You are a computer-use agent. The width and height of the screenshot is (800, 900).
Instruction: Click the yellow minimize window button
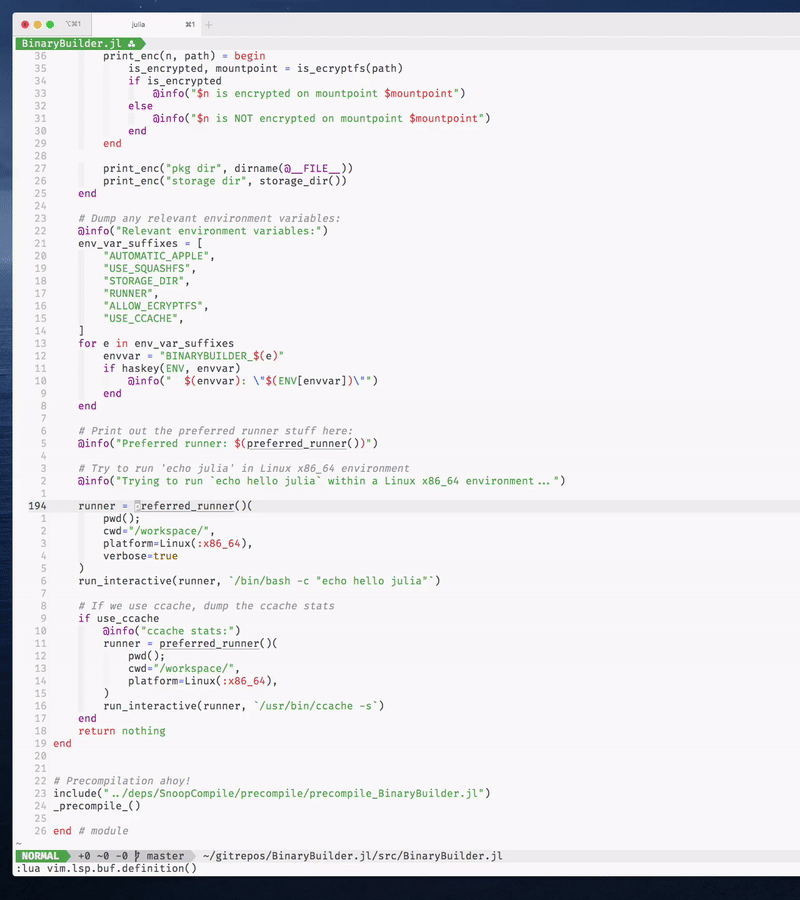37,24
